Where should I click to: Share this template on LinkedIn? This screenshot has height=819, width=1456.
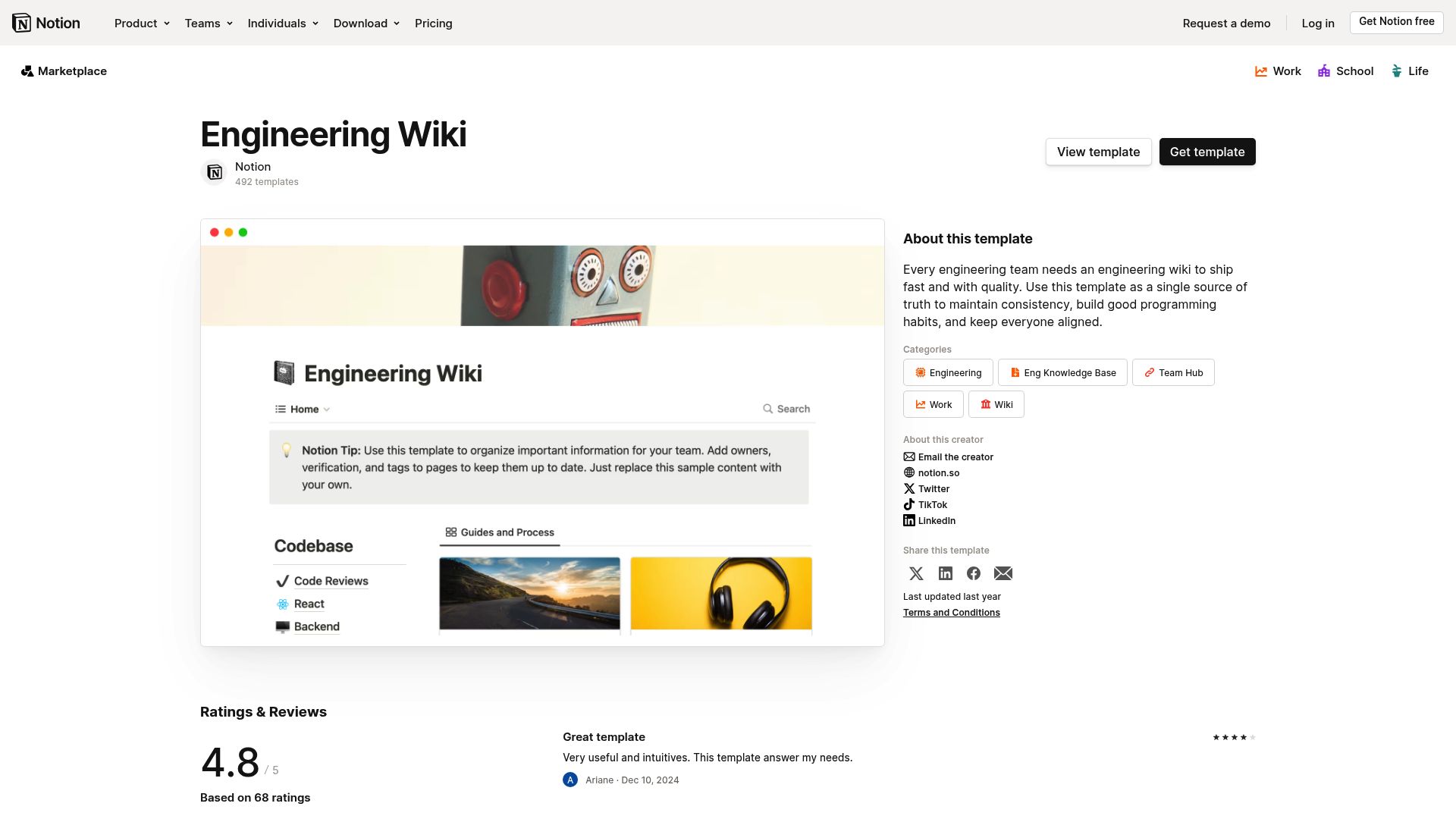tap(945, 574)
